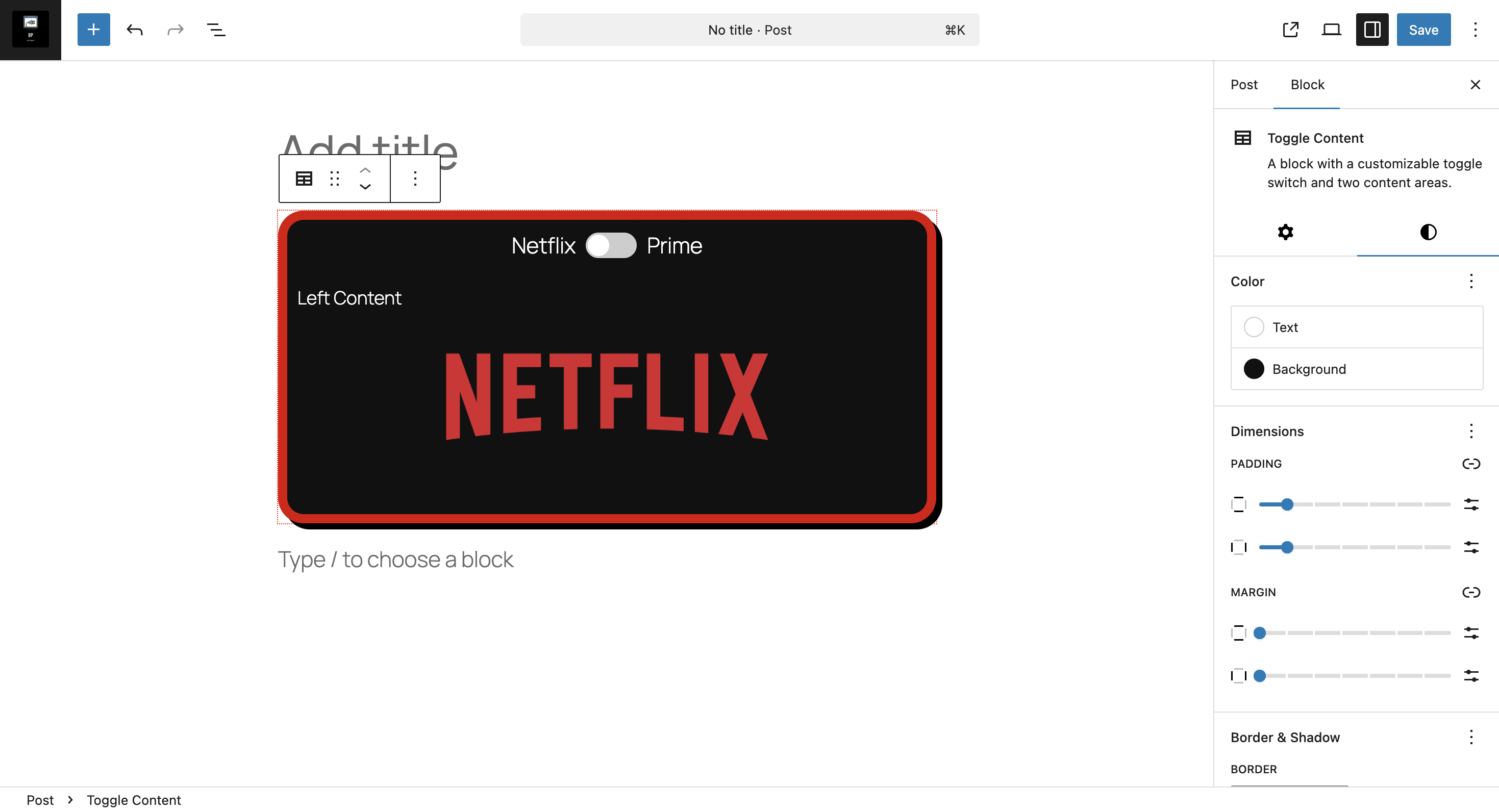Image resolution: width=1499 pixels, height=812 pixels.
Task: Adjust the vertical margin slider
Action: 1354,633
